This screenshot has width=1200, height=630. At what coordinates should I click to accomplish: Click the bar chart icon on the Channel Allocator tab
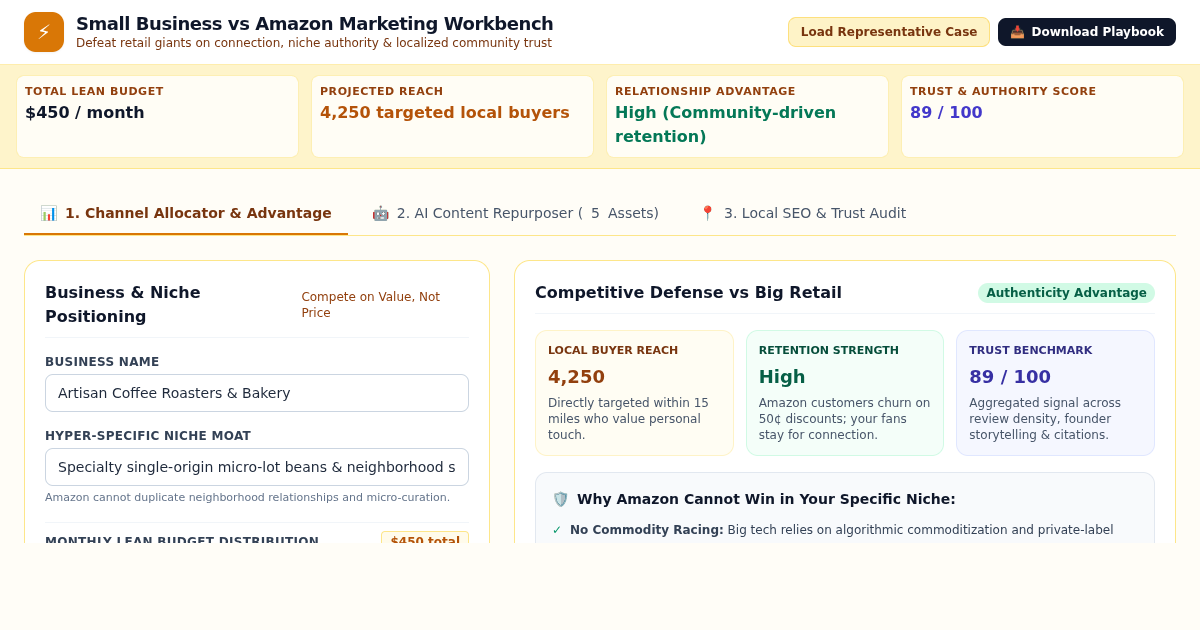[48, 213]
